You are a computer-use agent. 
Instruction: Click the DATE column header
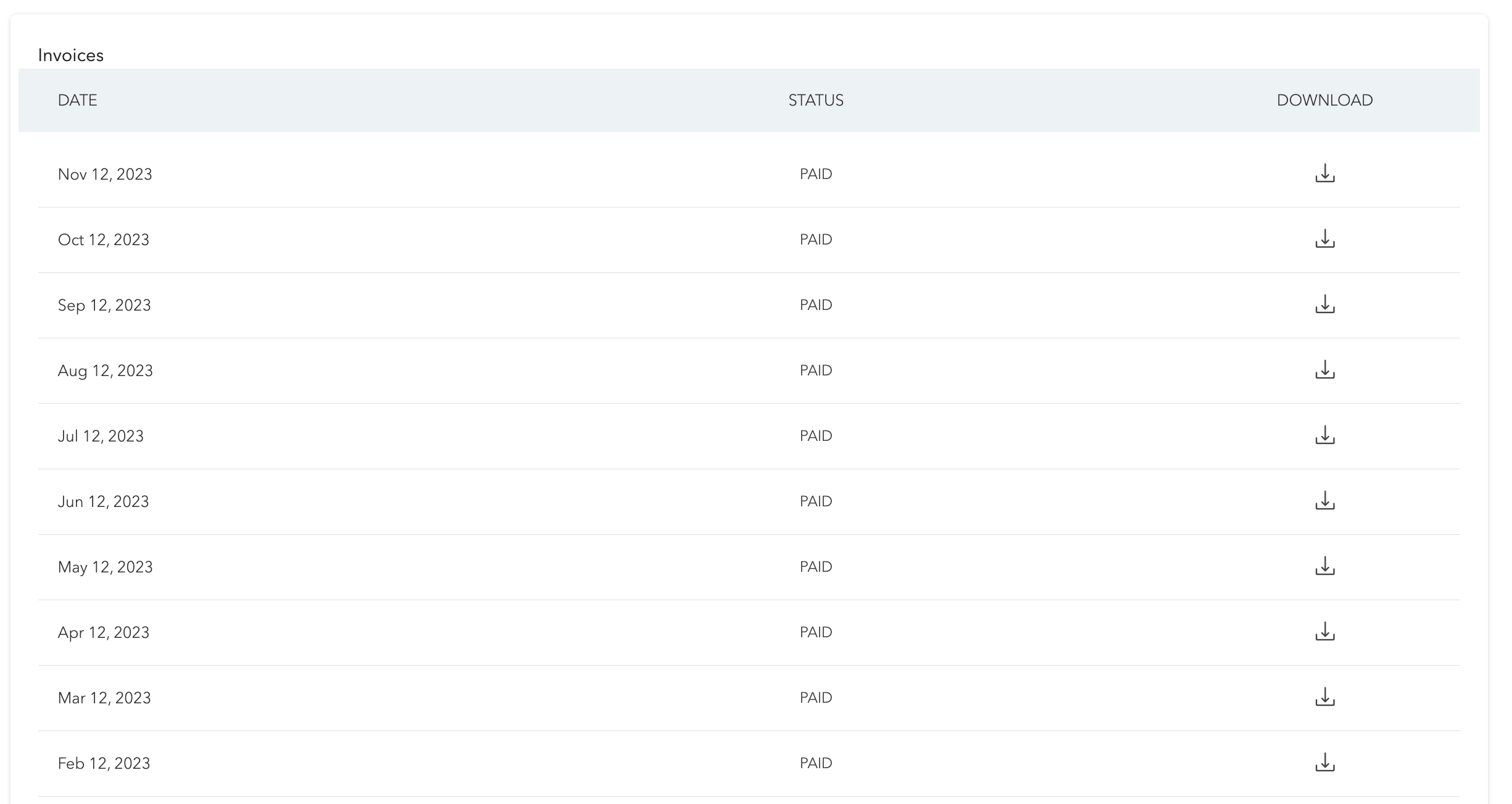click(x=77, y=100)
